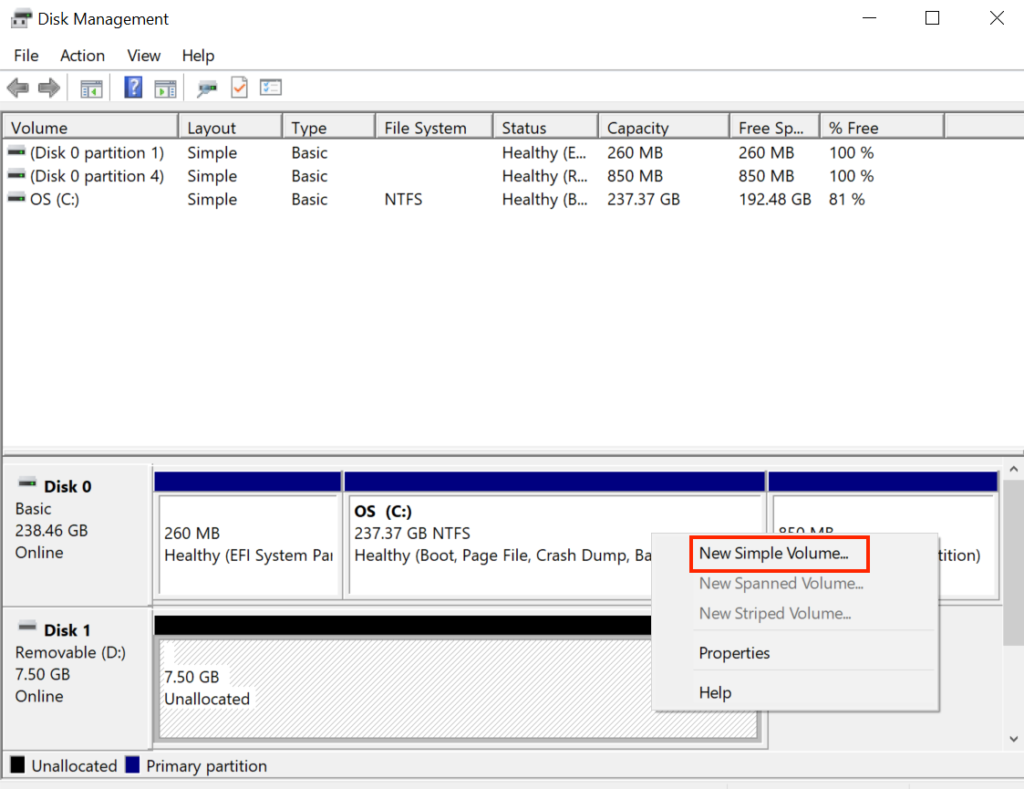Sort by the File System column header

click(425, 128)
